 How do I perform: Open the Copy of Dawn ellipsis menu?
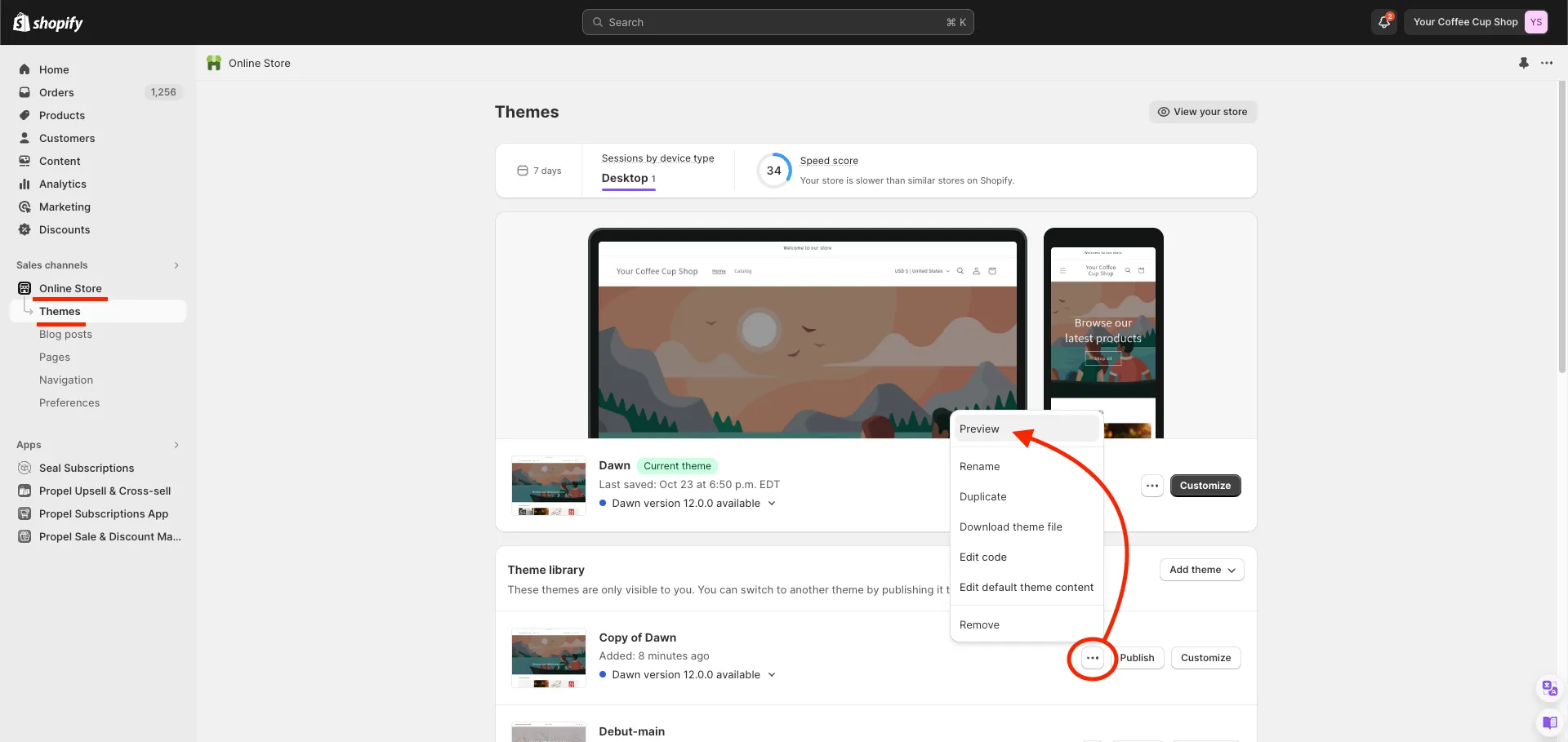[1093, 658]
